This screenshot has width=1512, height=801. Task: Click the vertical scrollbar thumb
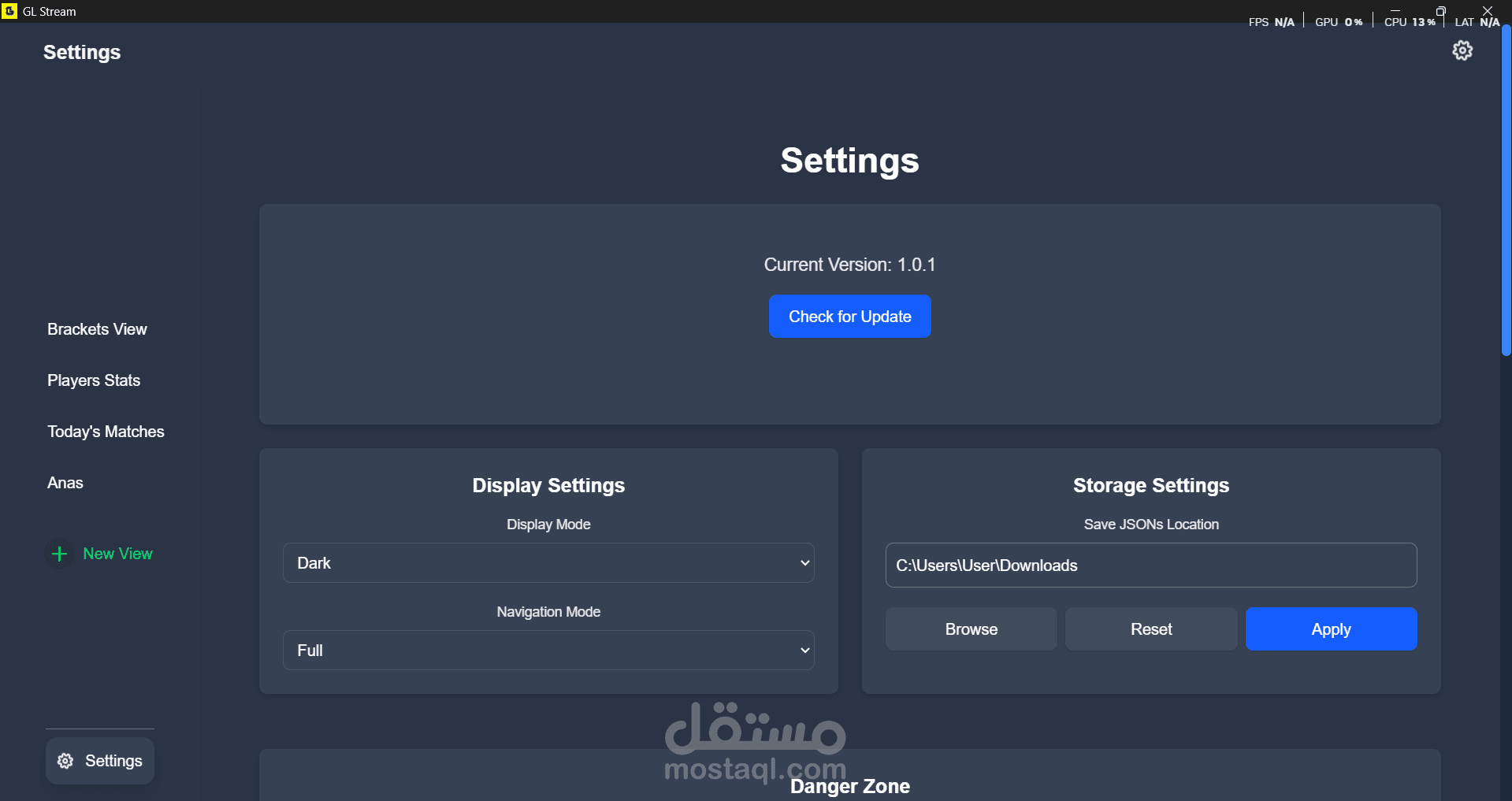click(x=1506, y=190)
